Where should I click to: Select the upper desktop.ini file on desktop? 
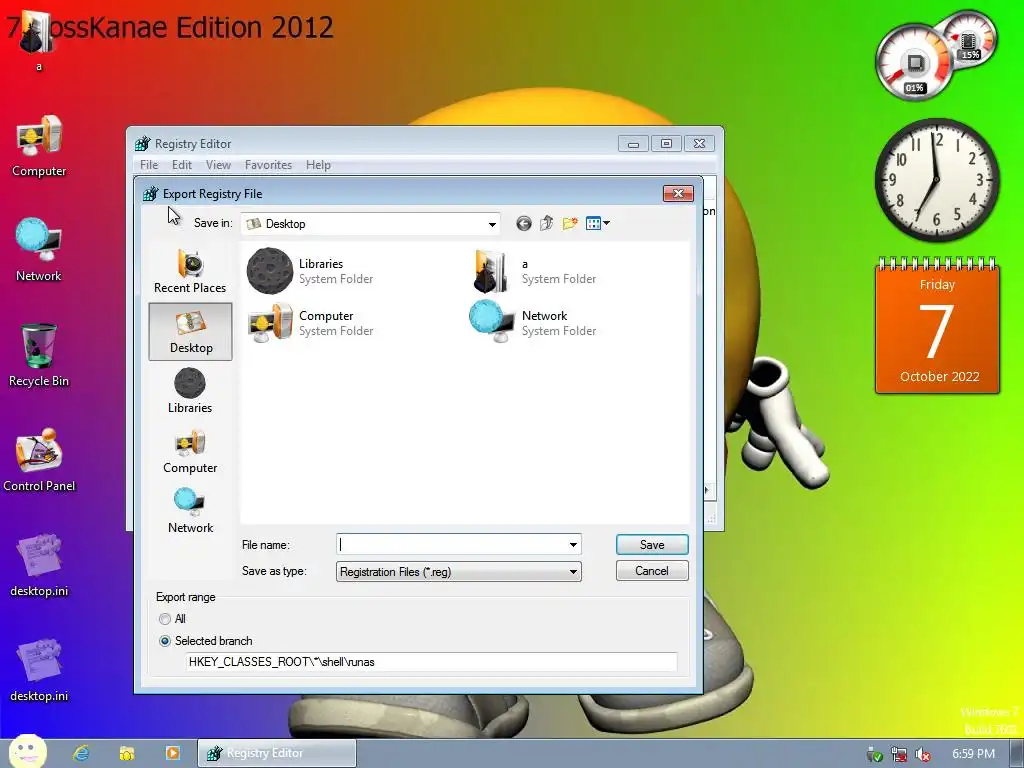click(39, 566)
